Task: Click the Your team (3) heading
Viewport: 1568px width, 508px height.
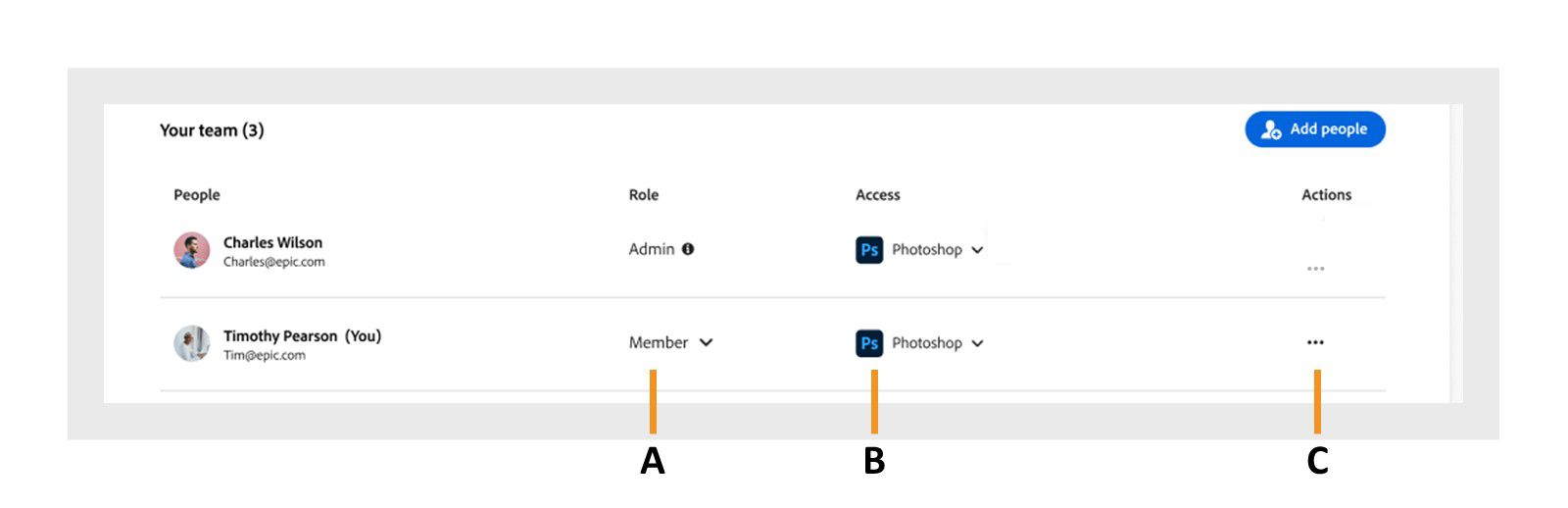Action: click(x=212, y=130)
